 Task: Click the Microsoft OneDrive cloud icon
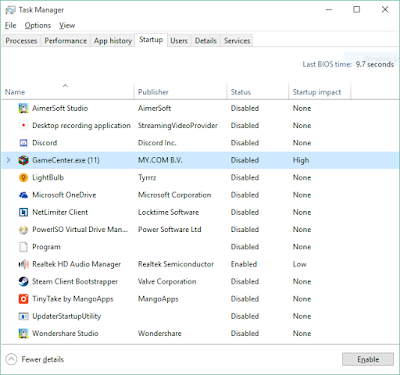(x=23, y=195)
